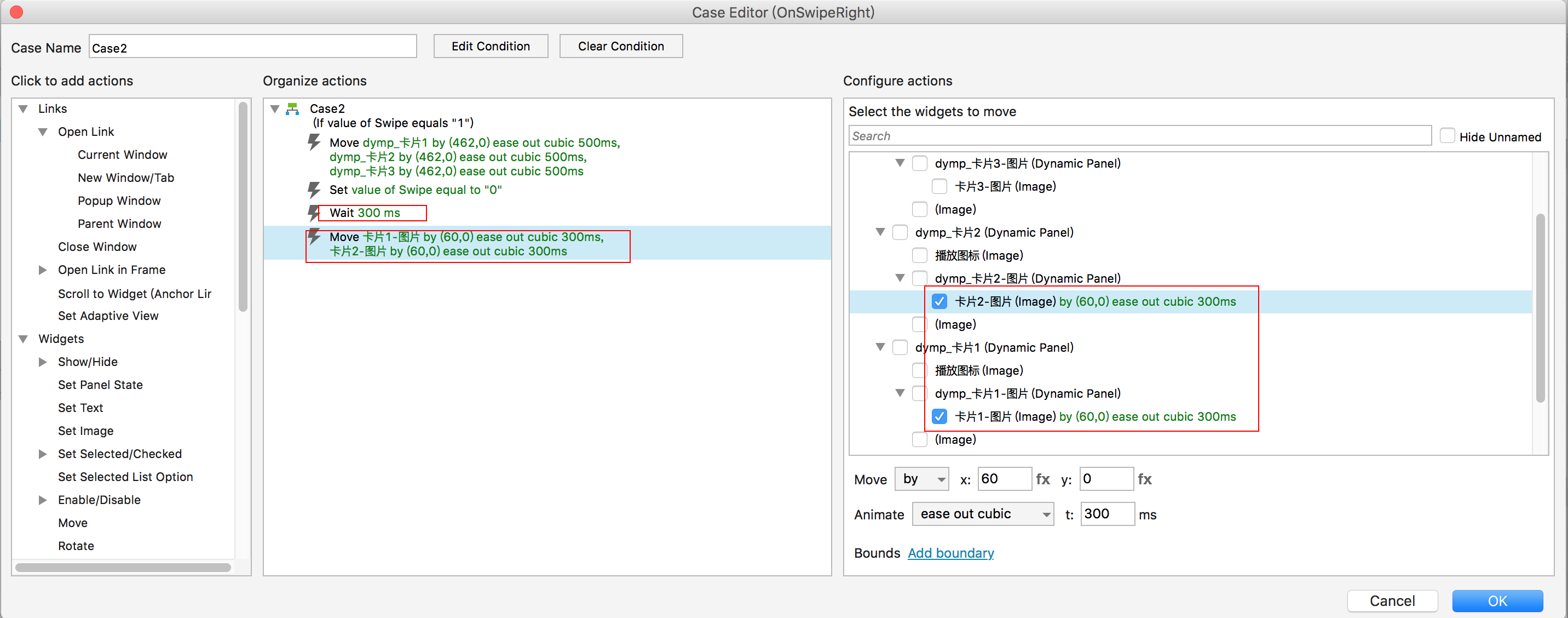This screenshot has height=618, width=1568.
Task: Select Set Panel State action
Action: [x=100, y=385]
